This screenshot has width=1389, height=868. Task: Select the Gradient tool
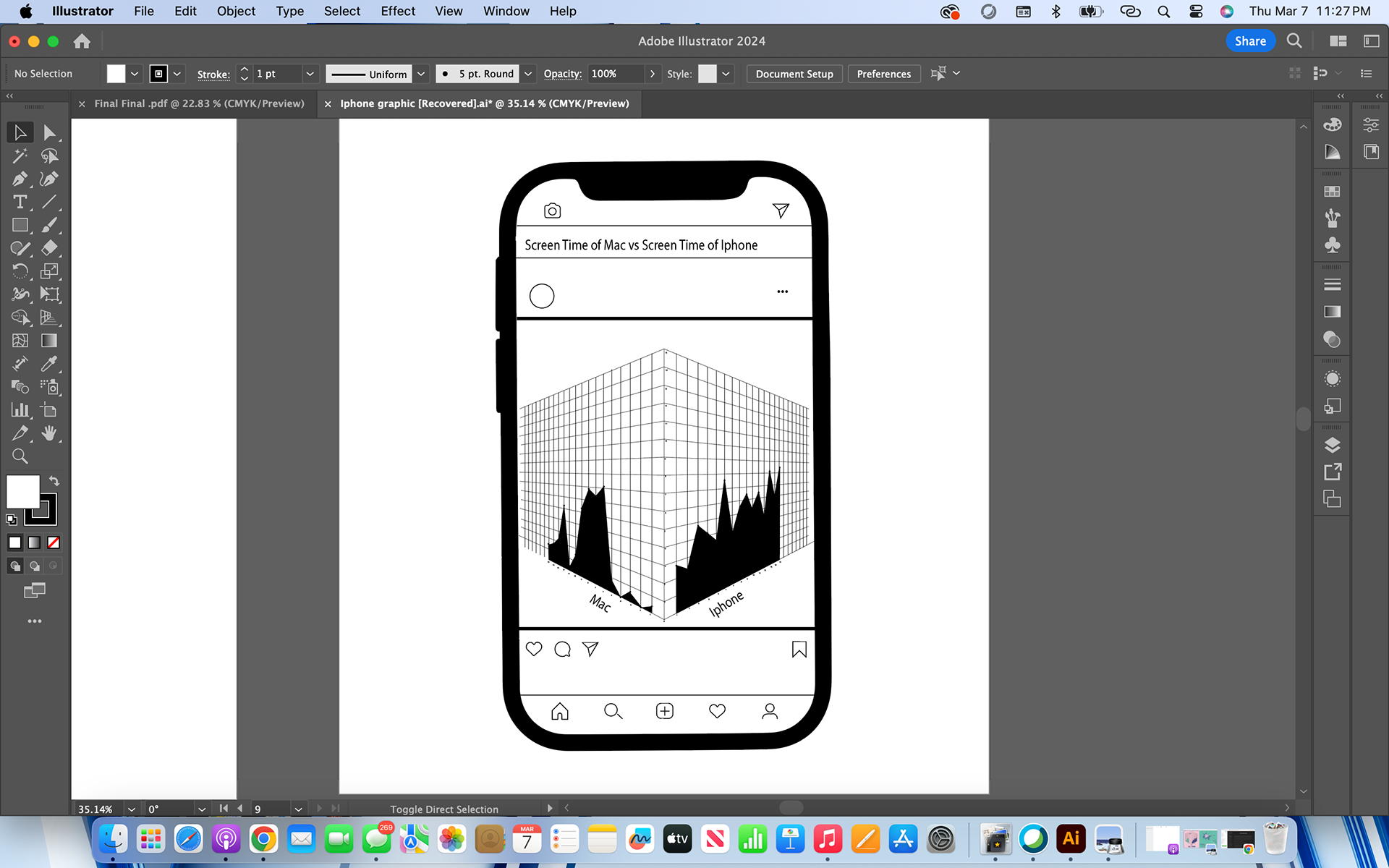click(49, 341)
